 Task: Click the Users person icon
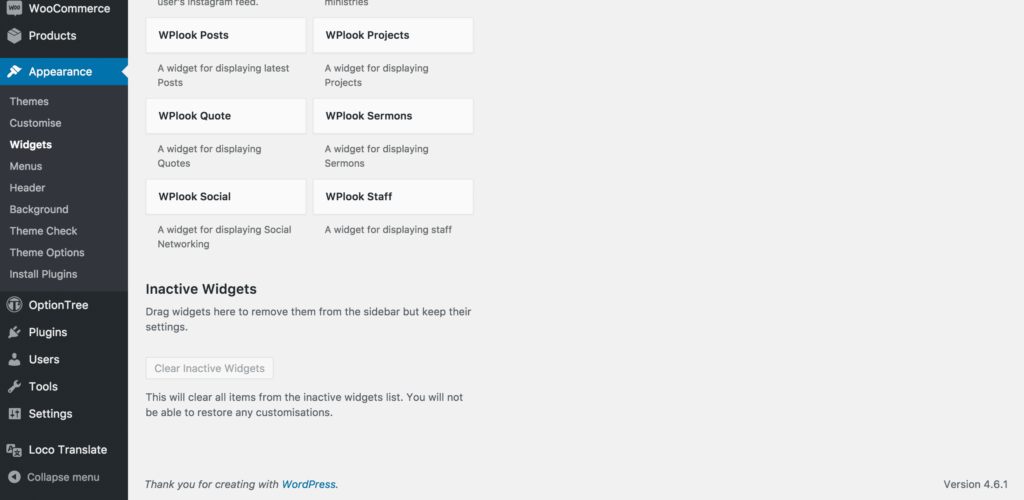[14, 359]
